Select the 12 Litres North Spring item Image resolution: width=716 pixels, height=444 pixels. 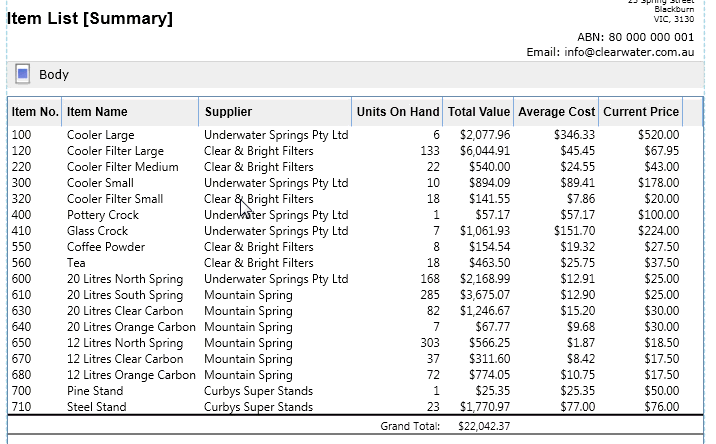click(x=125, y=343)
